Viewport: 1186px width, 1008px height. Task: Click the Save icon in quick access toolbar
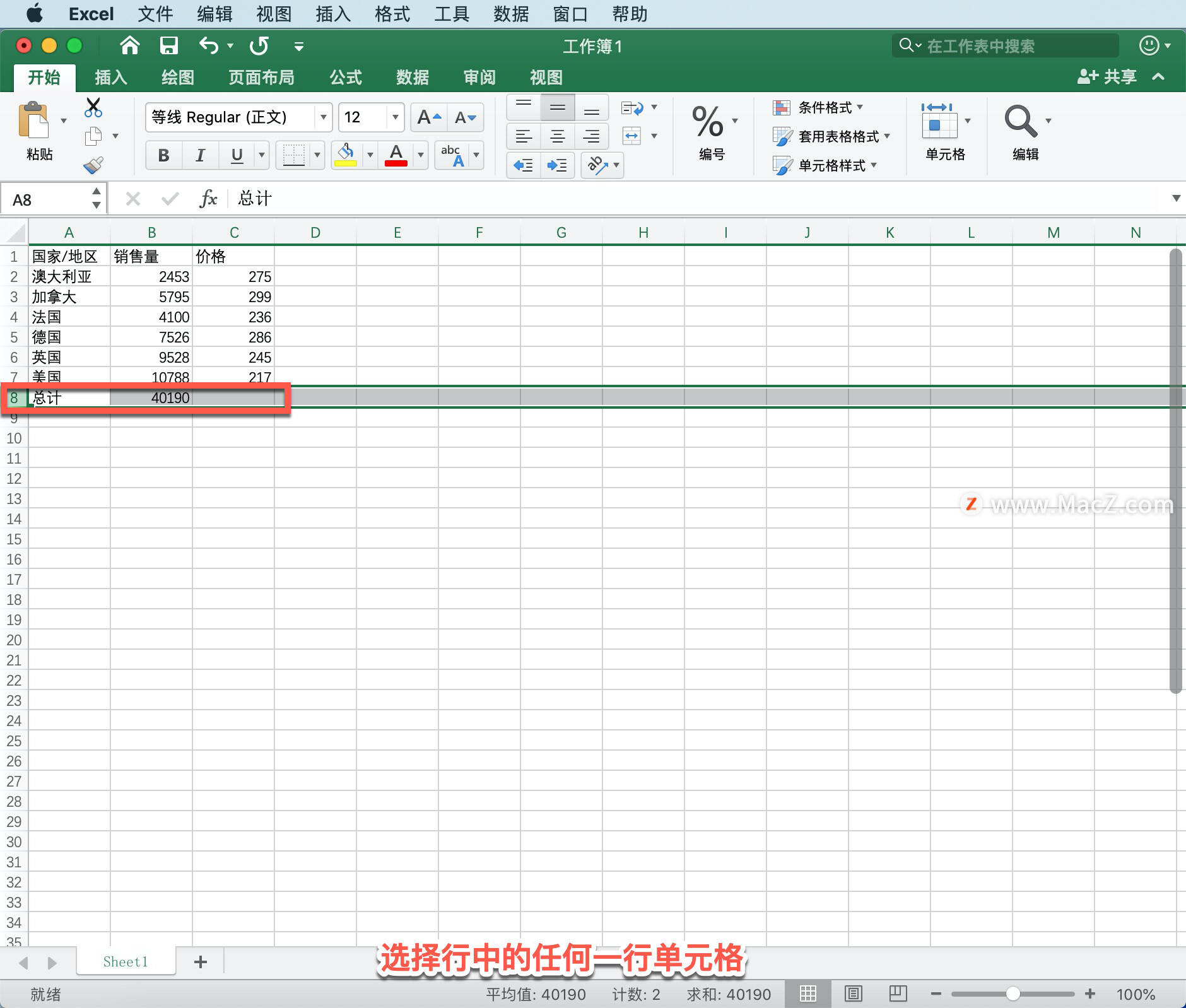168,45
